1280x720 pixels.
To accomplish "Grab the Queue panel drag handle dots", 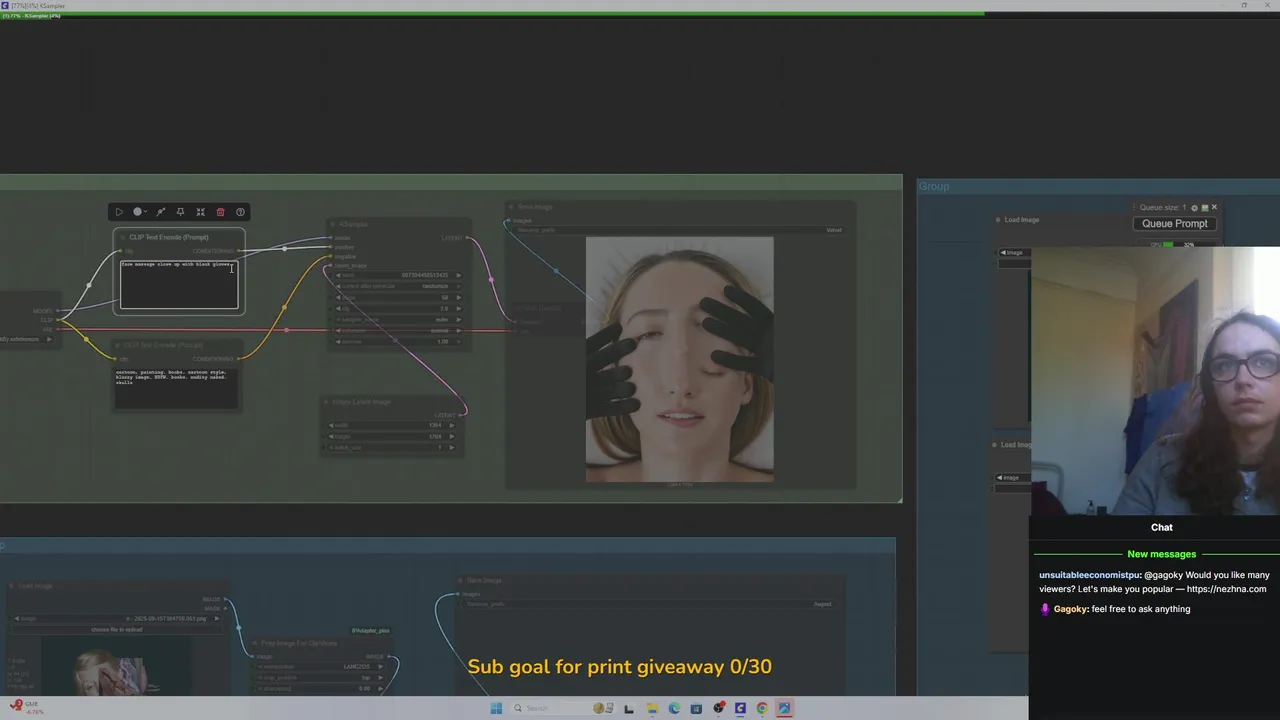I will 1134,207.
